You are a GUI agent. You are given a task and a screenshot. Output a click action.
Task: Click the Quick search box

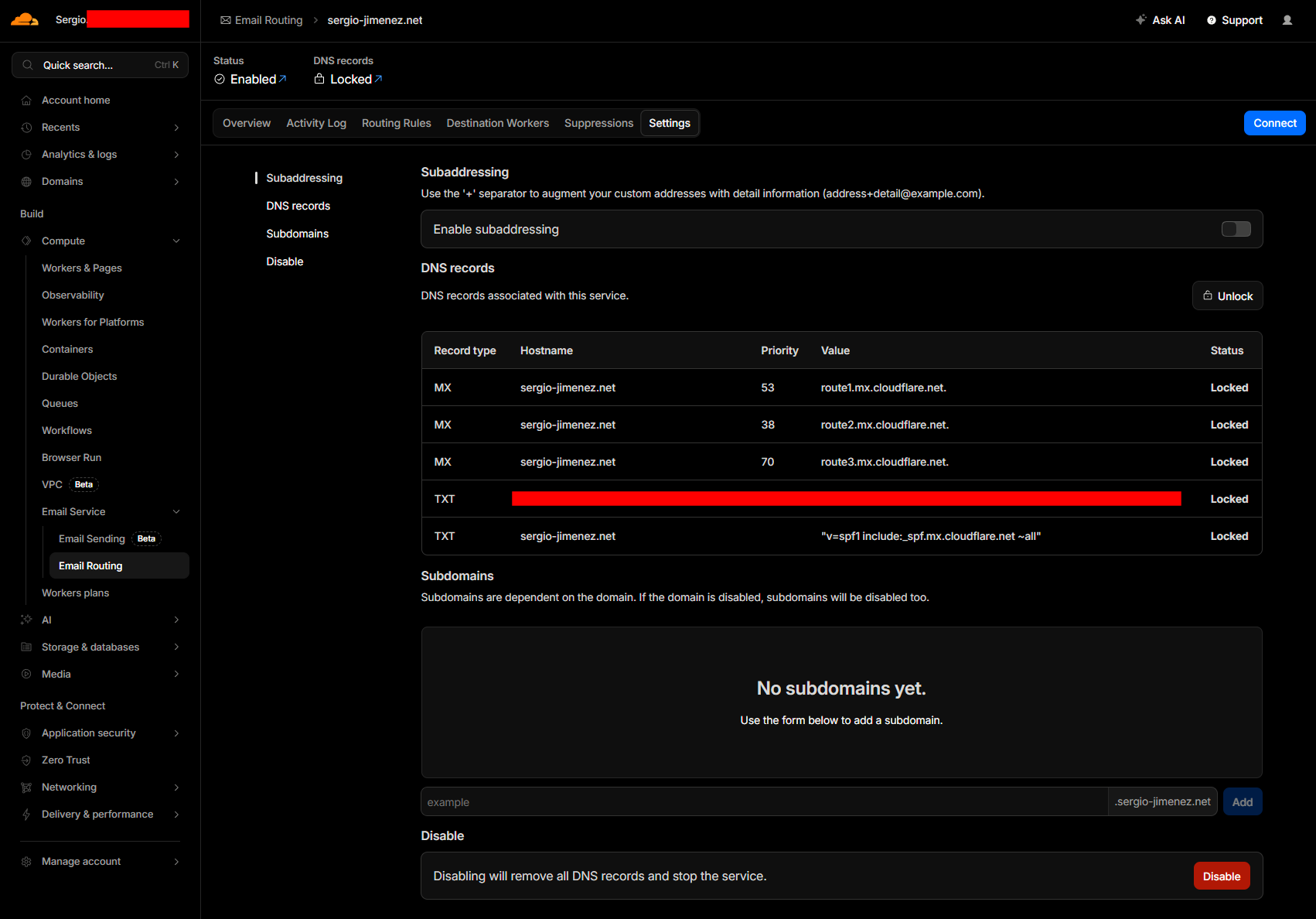point(100,65)
